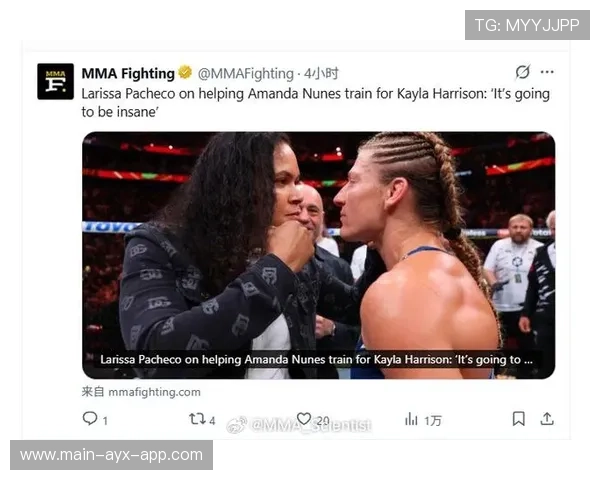The image size is (600, 480).
Task: Click the @MMA_Scientist Weibo watermark
Action: tap(299, 425)
